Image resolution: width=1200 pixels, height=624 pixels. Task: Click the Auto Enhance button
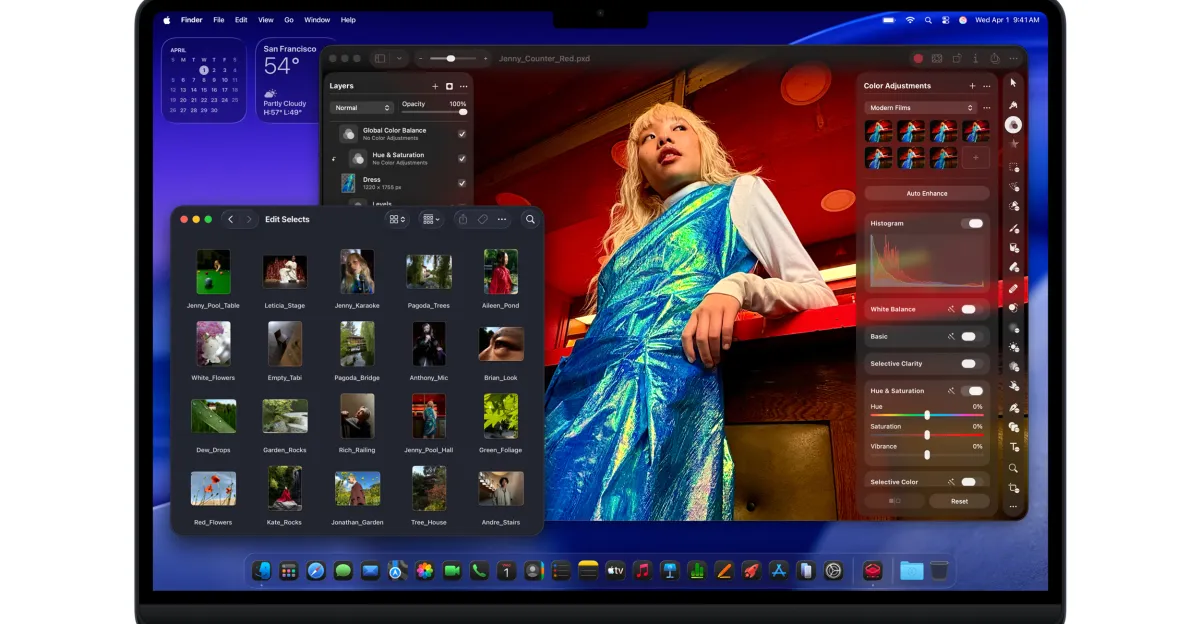927,194
